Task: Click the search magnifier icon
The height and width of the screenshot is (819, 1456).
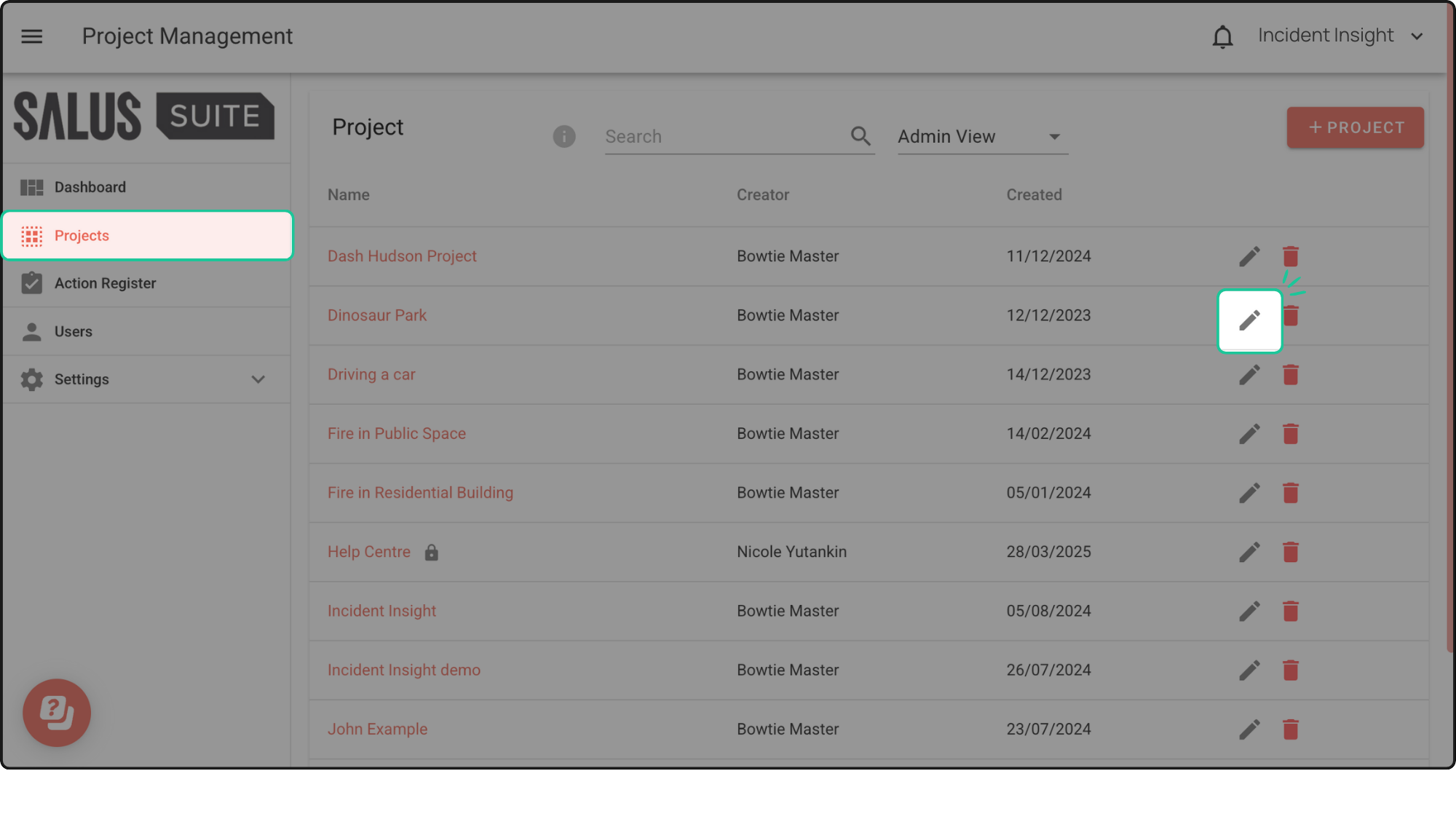Action: click(860, 136)
